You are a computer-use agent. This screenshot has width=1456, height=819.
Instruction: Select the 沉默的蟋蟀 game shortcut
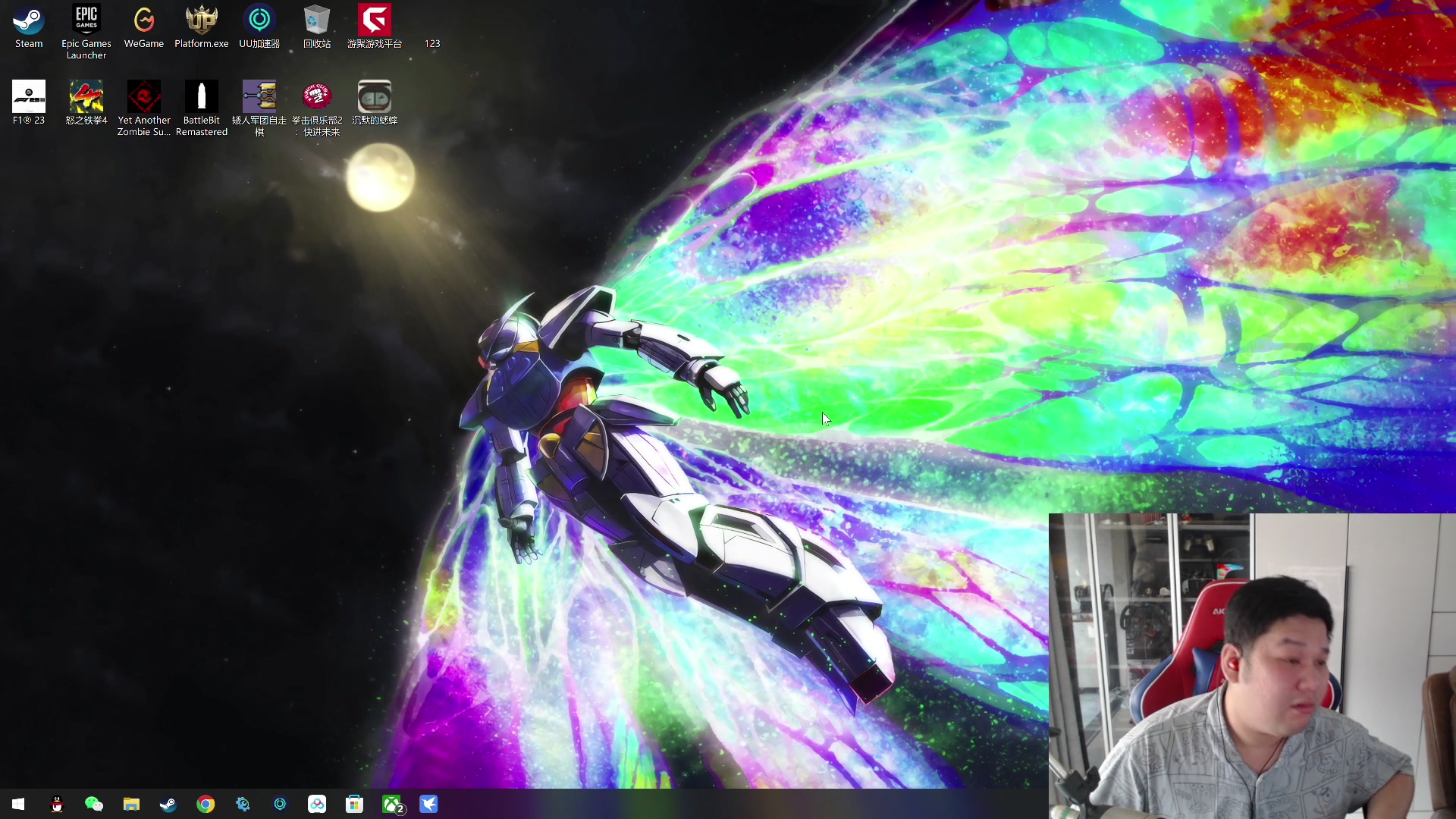[x=375, y=102]
